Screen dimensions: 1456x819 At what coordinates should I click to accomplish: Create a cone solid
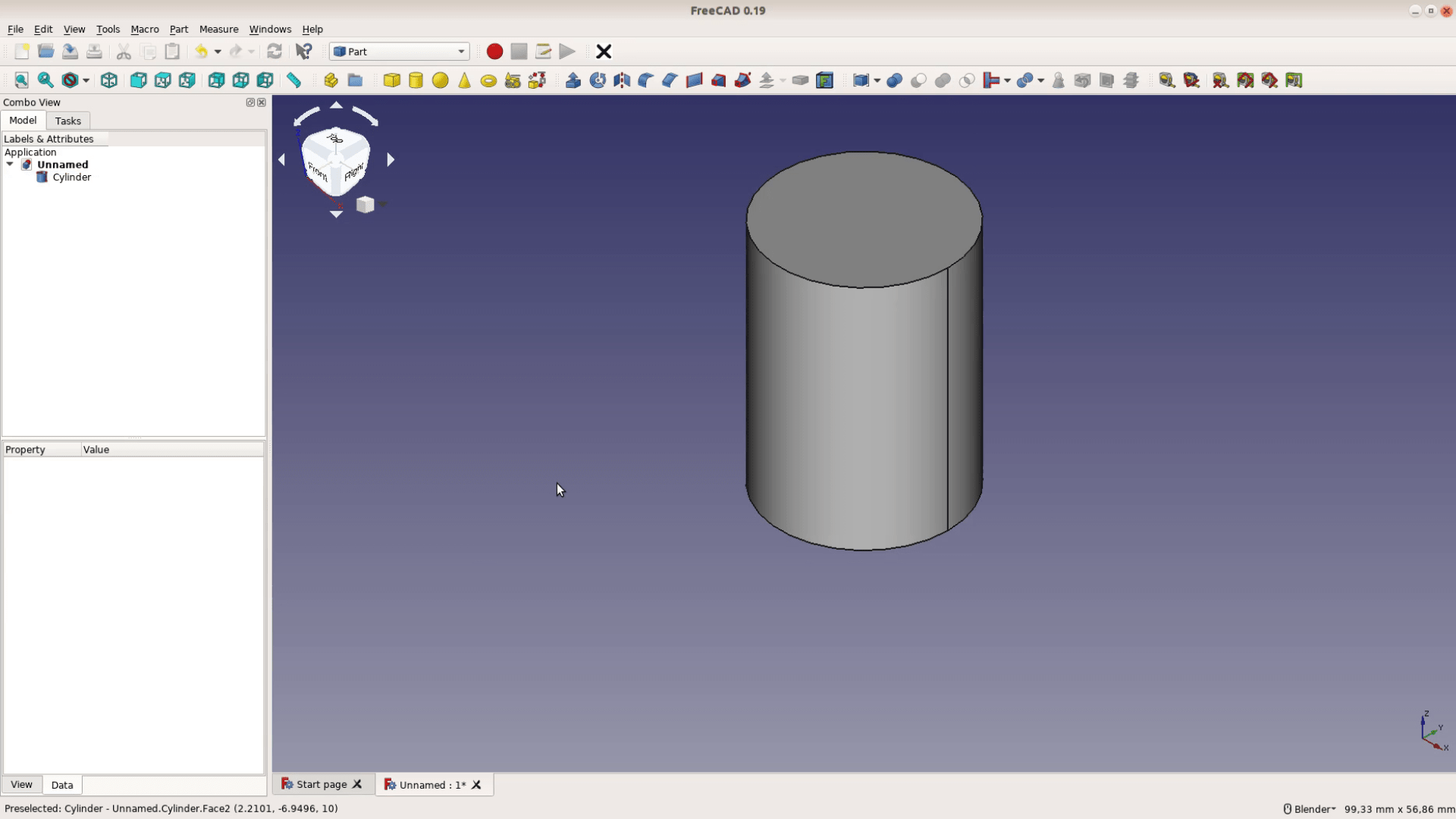tap(464, 80)
